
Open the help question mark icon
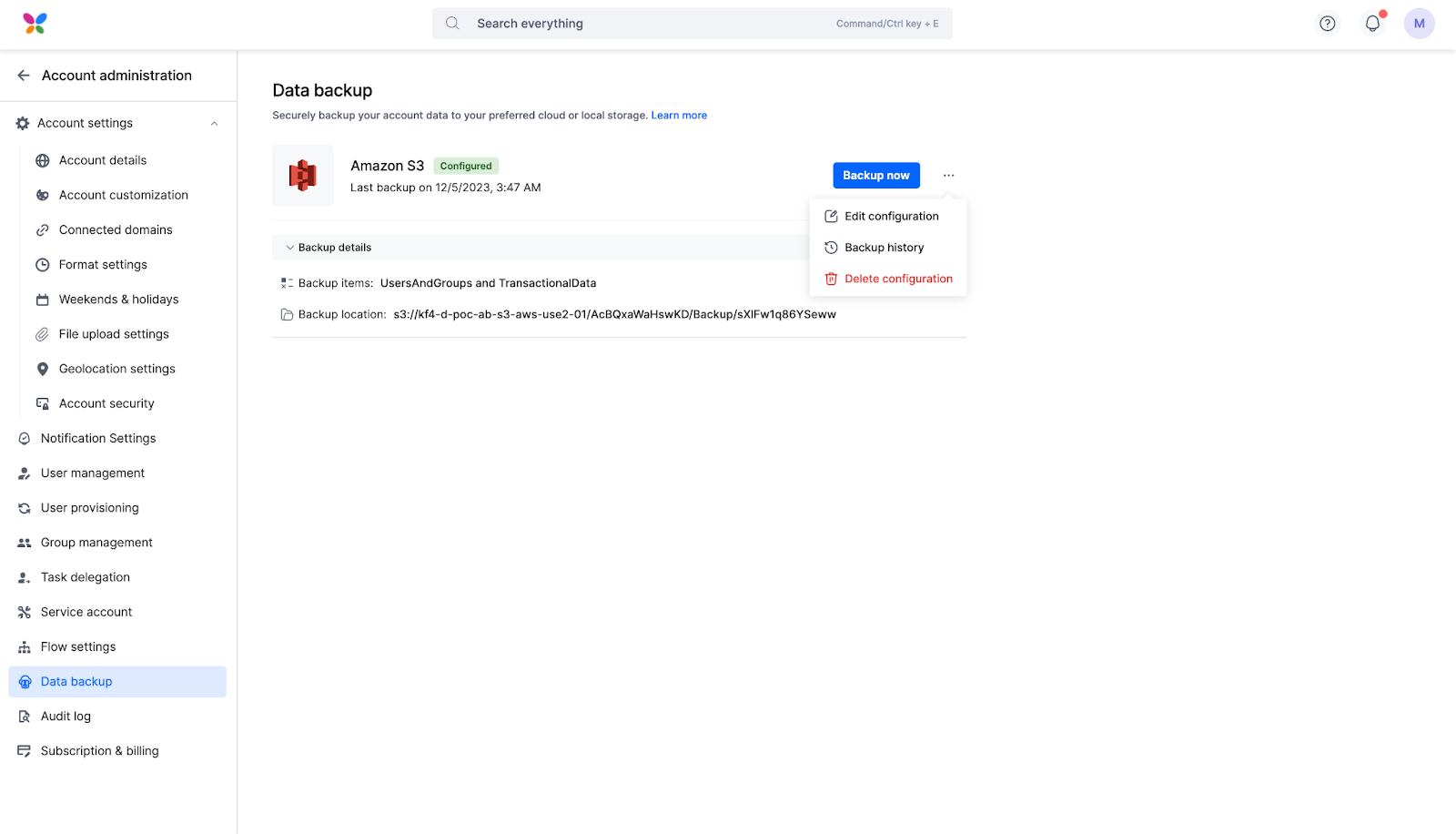(x=1328, y=24)
